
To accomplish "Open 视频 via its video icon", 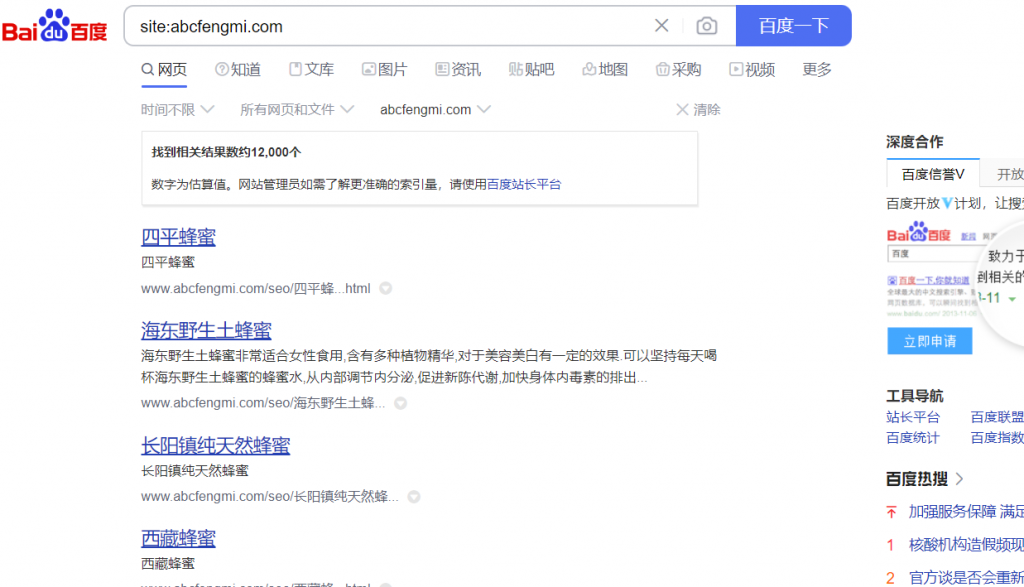I will [x=736, y=69].
